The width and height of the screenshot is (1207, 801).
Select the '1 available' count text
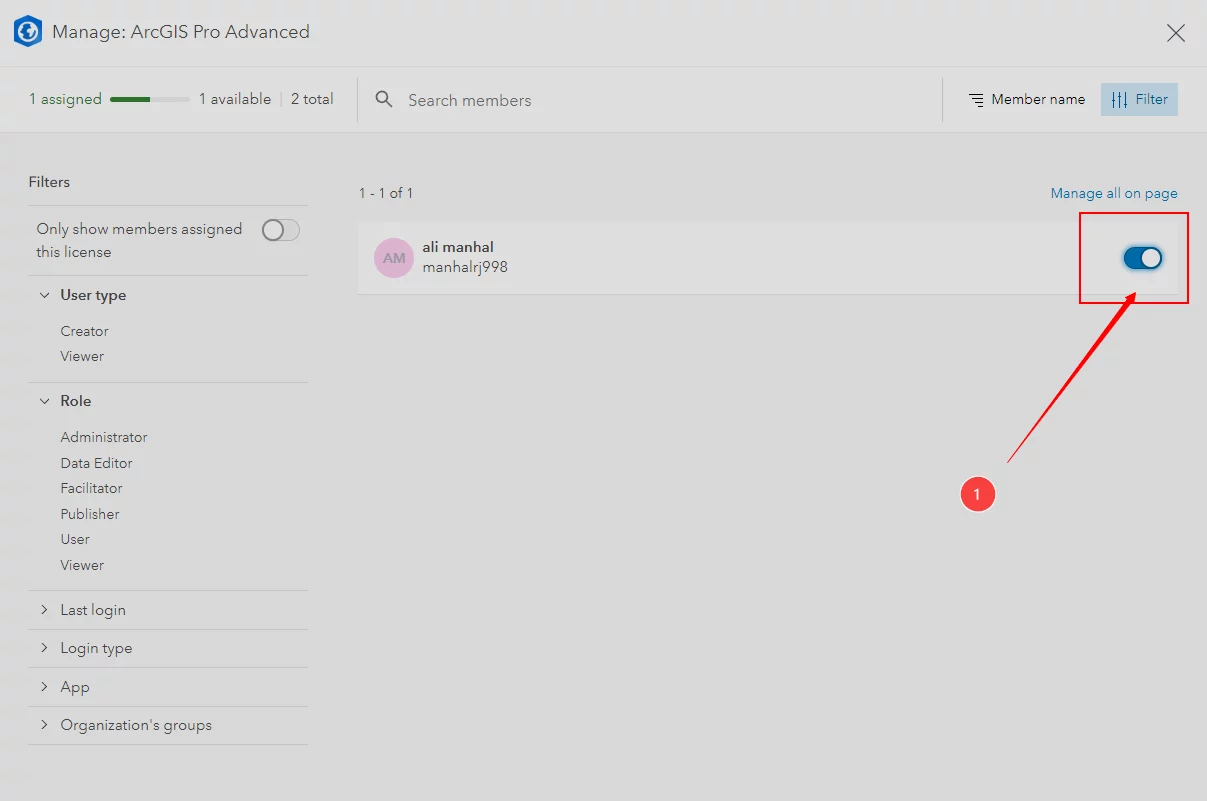tap(235, 99)
